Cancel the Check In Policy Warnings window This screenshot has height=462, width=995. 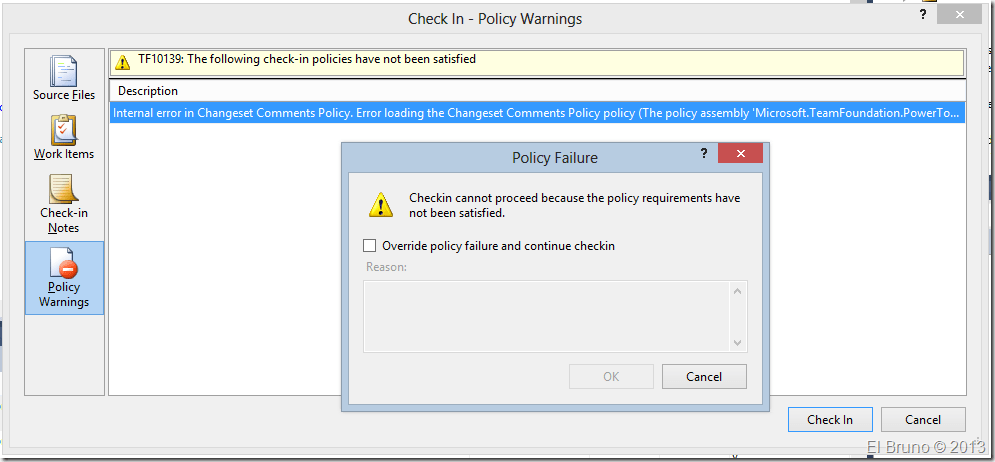pos(922,420)
